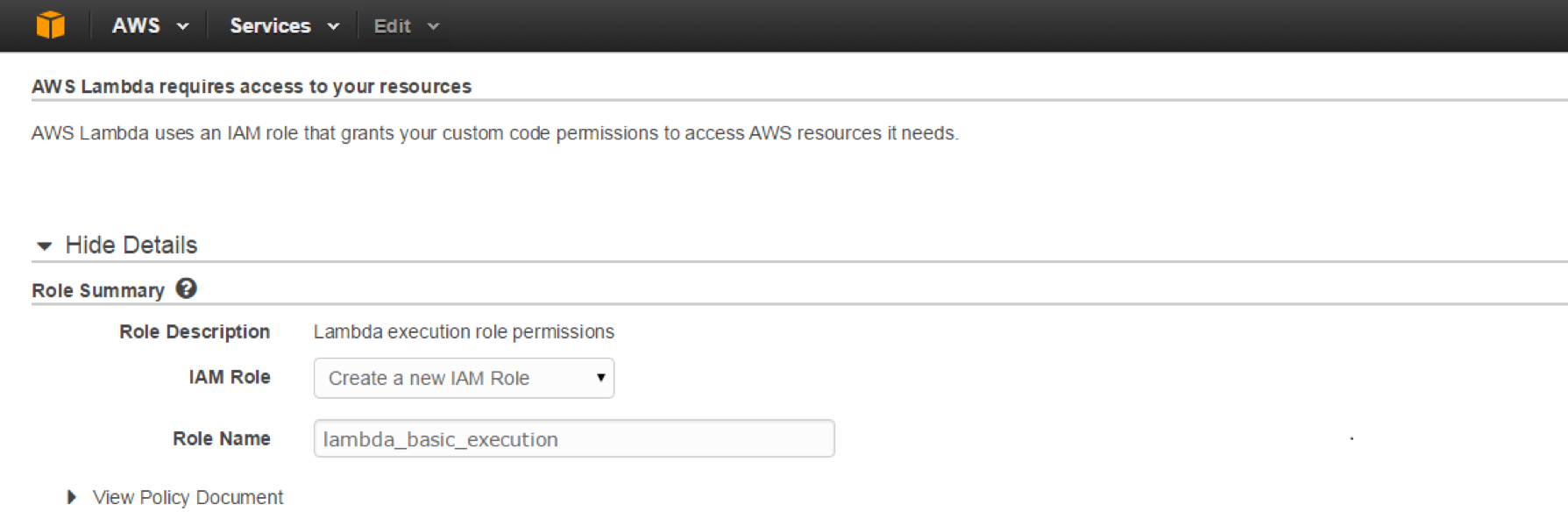The height and width of the screenshot is (526, 1568).
Task: Open the AWS menu
Action: tap(136, 25)
